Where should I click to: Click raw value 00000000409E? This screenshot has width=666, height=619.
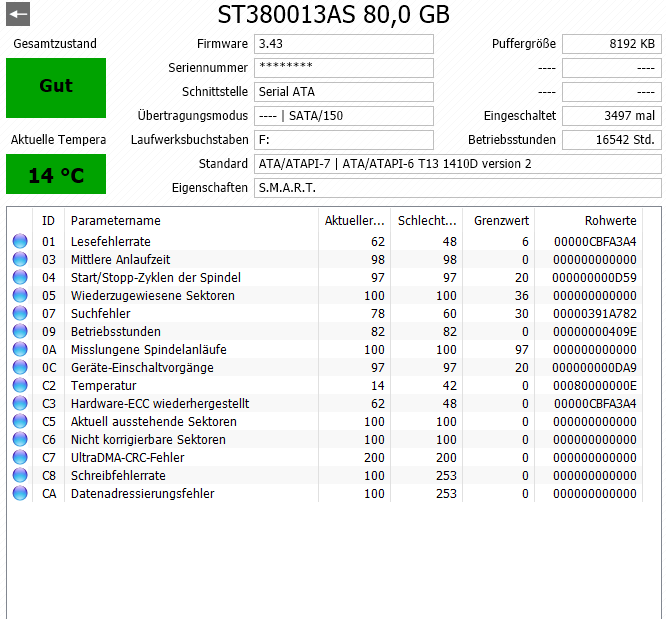595,331
